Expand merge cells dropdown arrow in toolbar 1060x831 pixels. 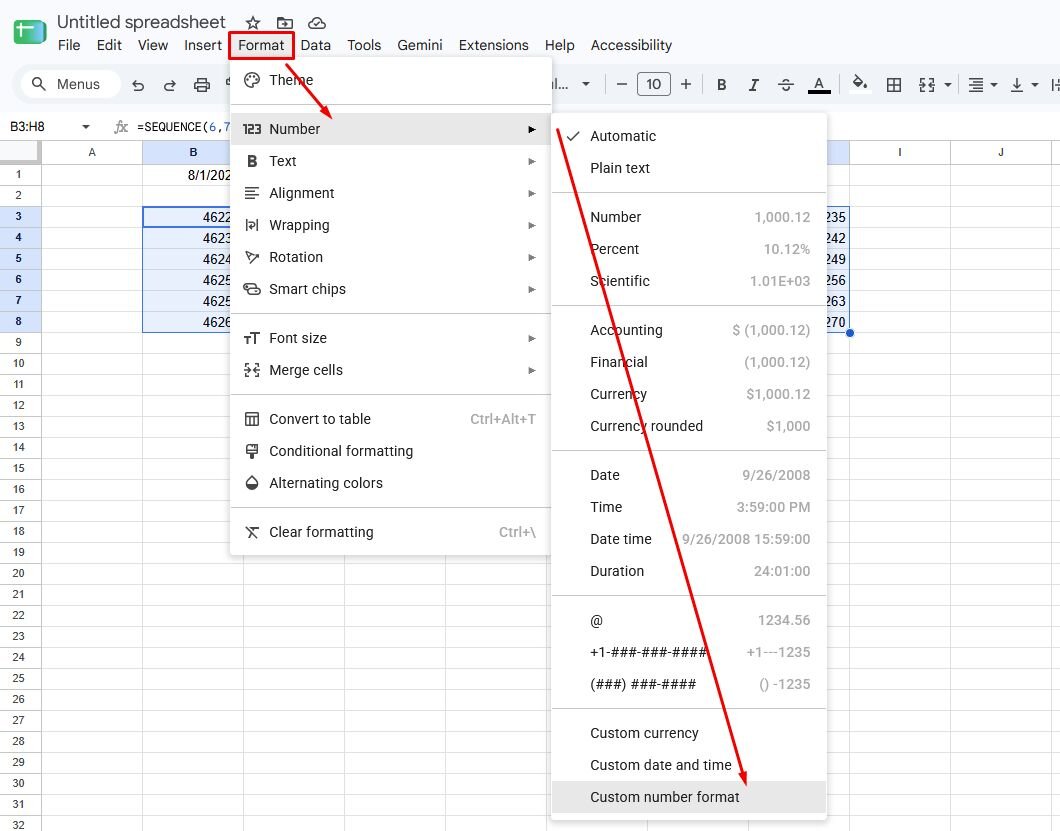point(948,85)
